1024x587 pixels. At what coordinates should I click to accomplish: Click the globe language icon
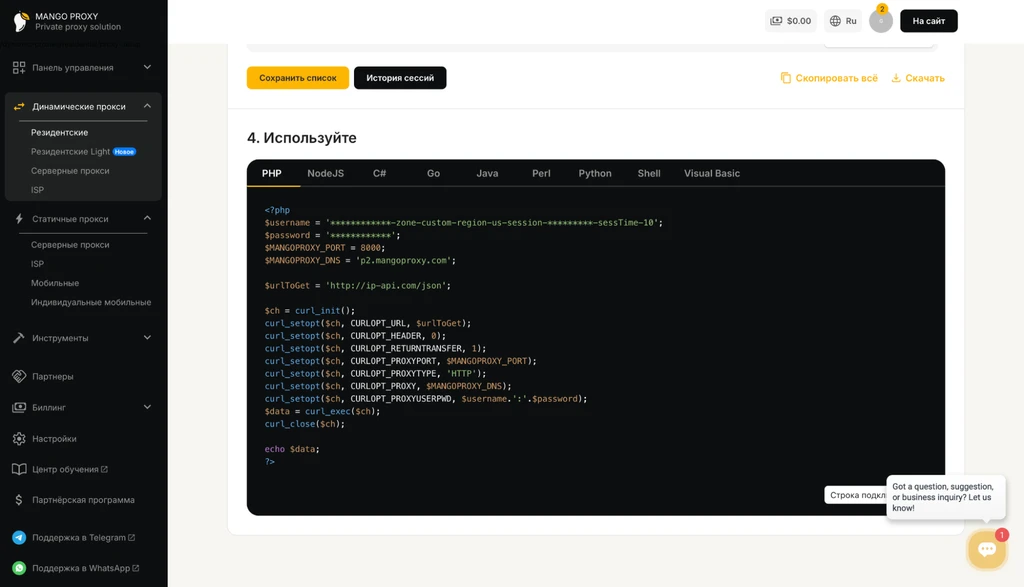(x=835, y=21)
